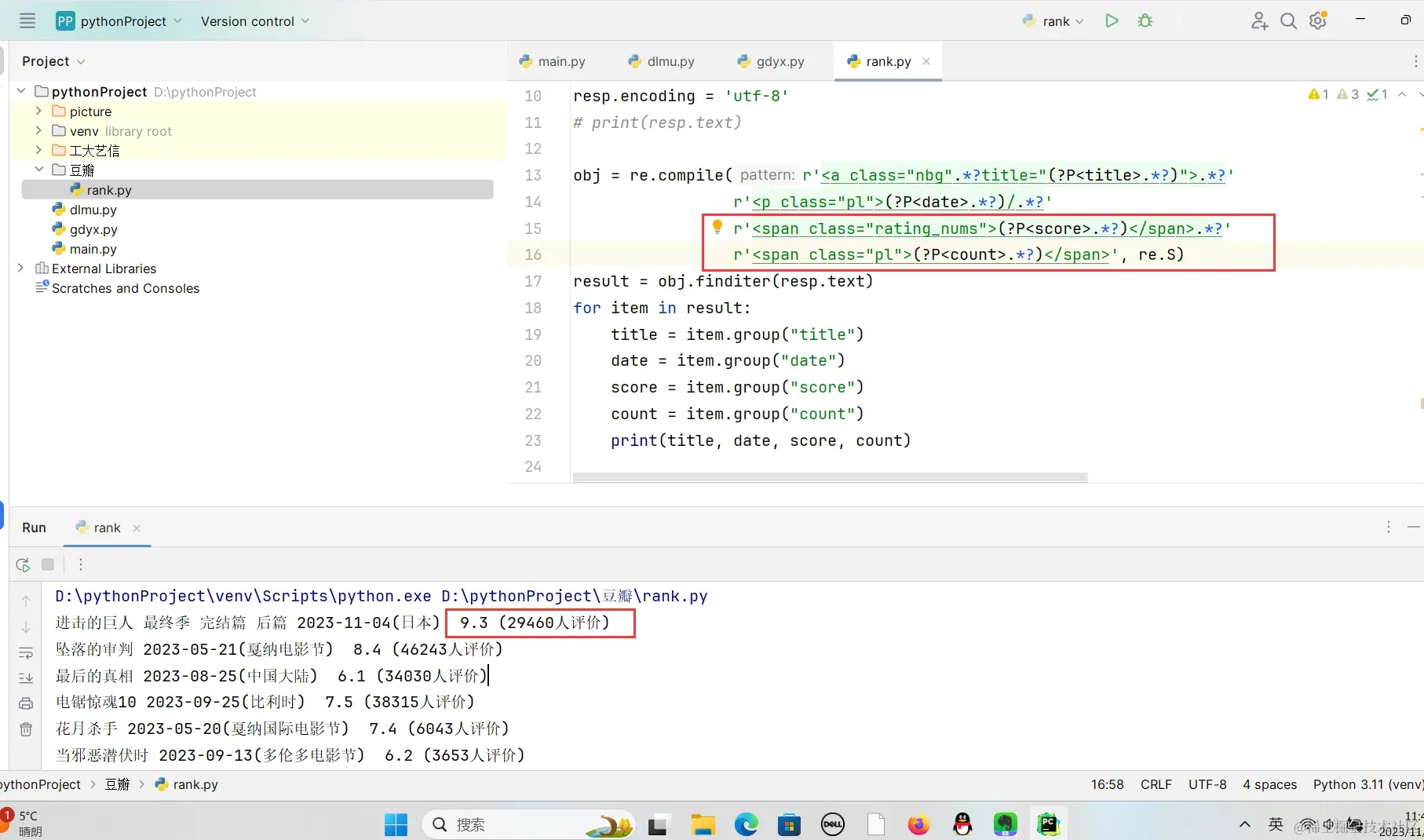Open Python 3.11 interpreter selector
1424x840 pixels.
click(x=1367, y=784)
